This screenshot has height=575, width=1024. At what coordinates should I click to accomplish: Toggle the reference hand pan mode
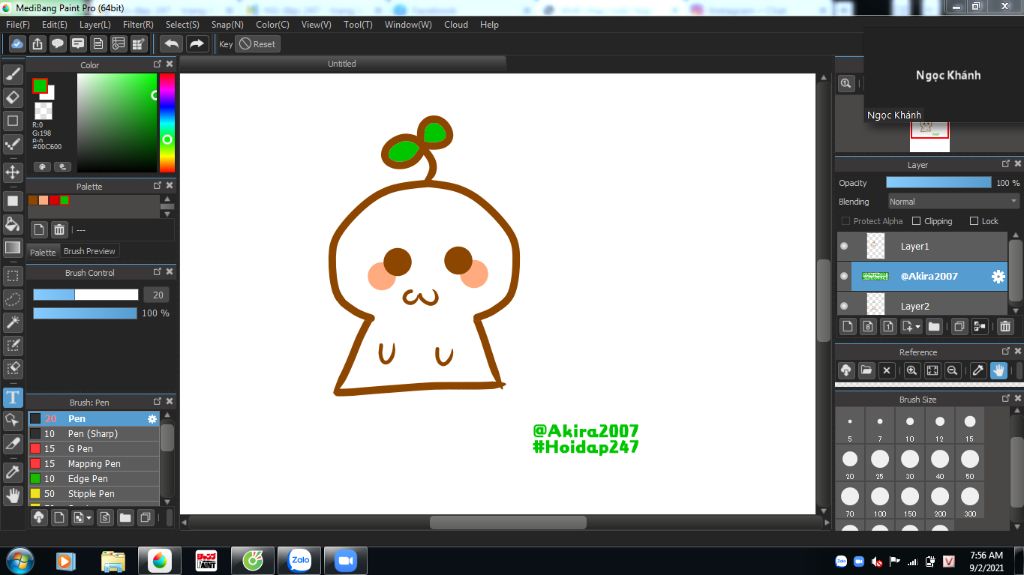coord(998,370)
